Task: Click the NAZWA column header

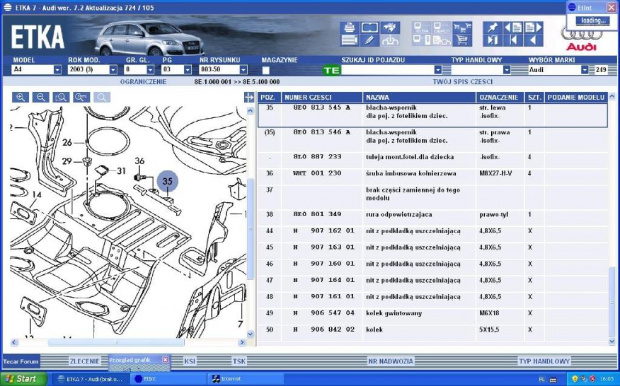Action: pyautogui.click(x=419, y=97)
